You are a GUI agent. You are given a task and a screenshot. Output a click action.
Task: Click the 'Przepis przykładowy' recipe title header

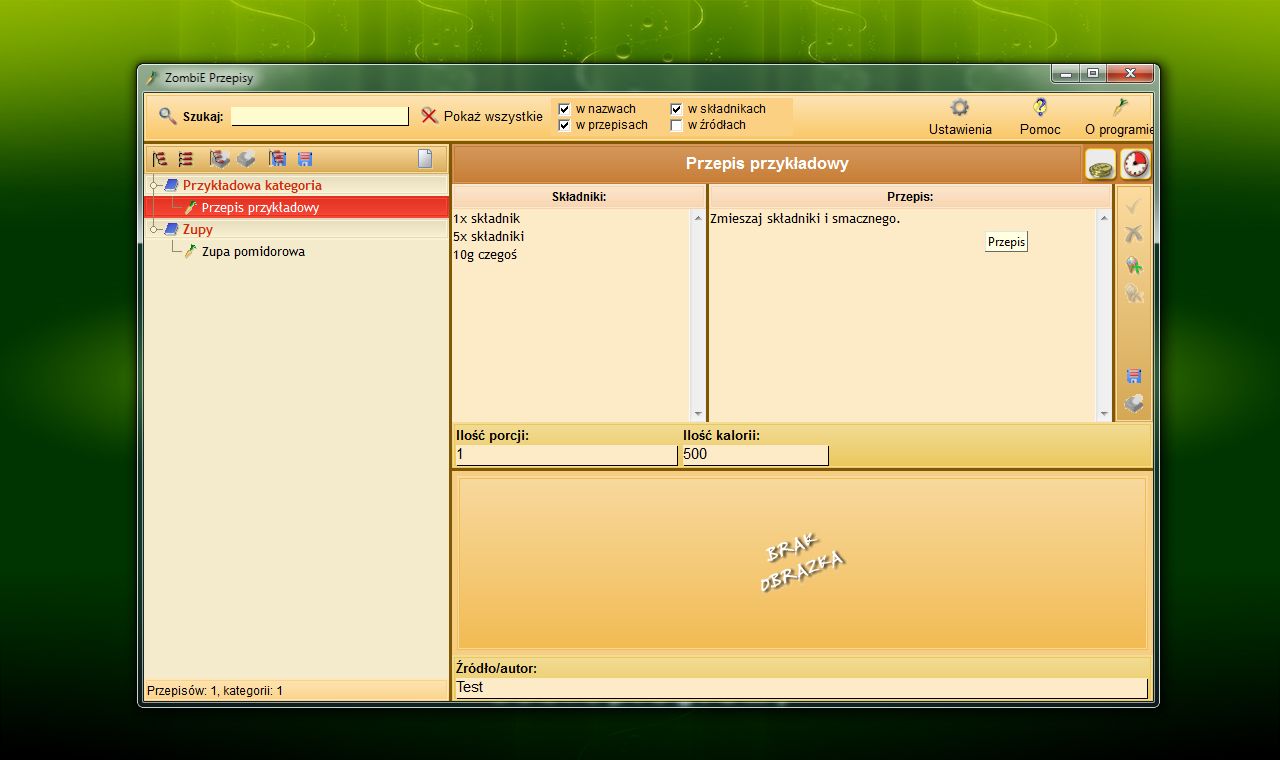[767, 163]
